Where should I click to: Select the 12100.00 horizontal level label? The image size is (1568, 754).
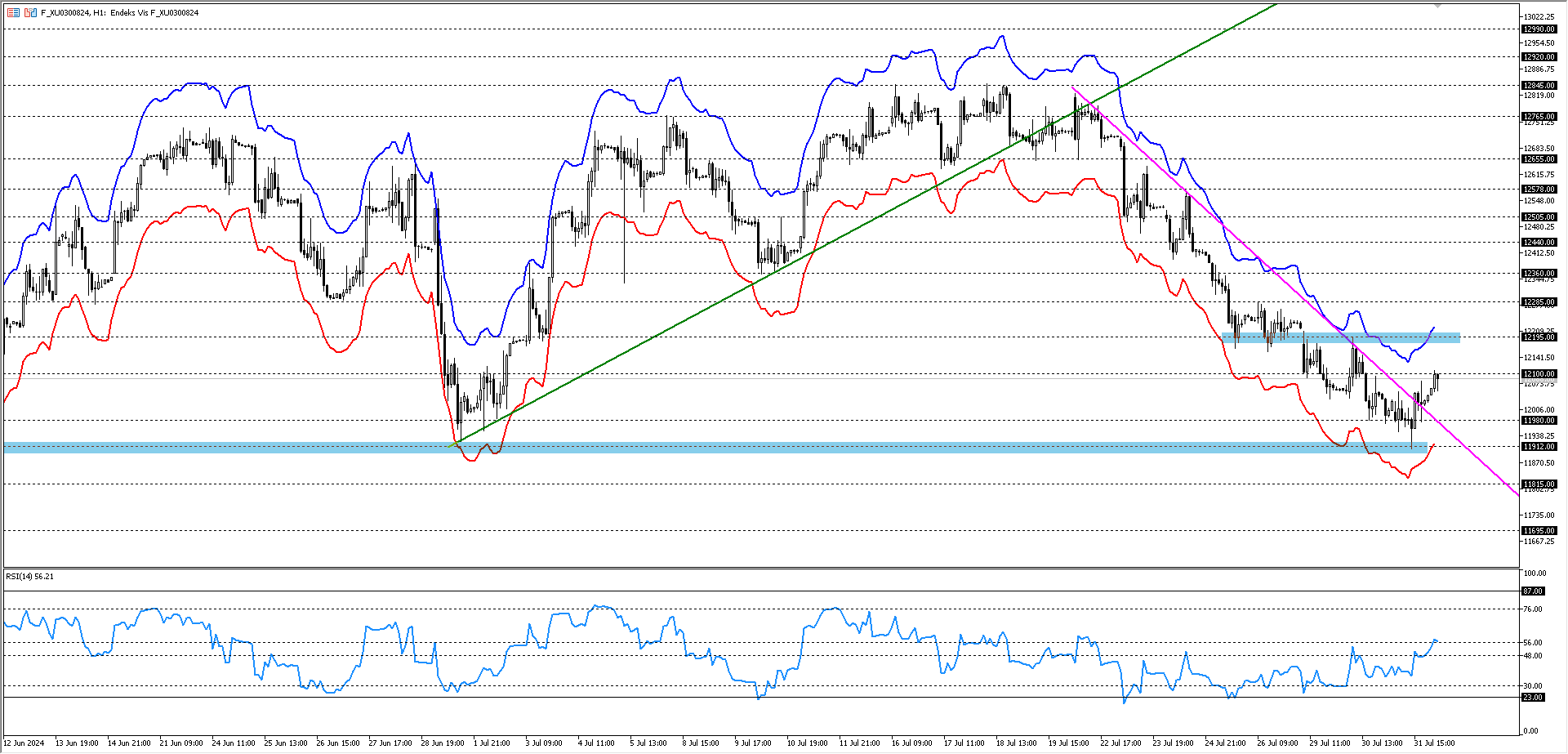[1539, 374]
